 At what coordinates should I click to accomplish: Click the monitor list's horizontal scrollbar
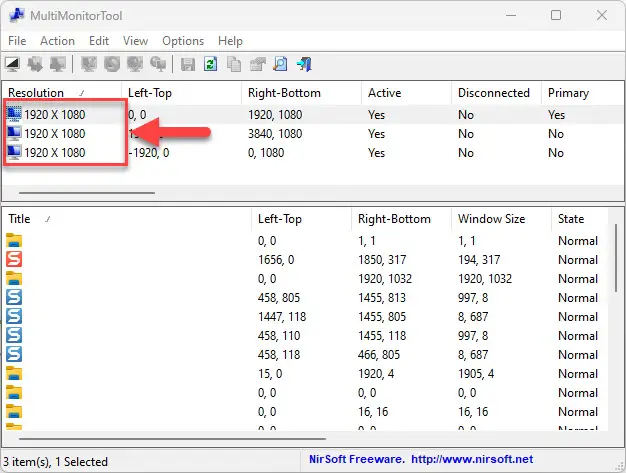coord(86,192)
